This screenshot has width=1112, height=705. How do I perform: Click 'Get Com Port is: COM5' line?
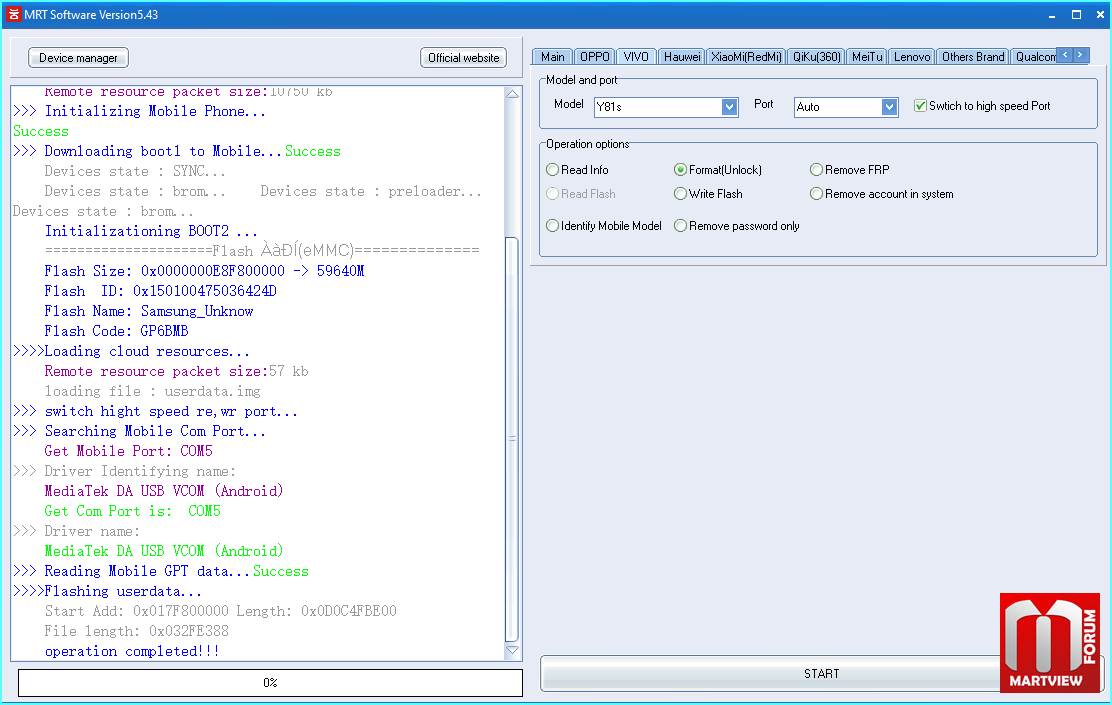coord(133,511)
